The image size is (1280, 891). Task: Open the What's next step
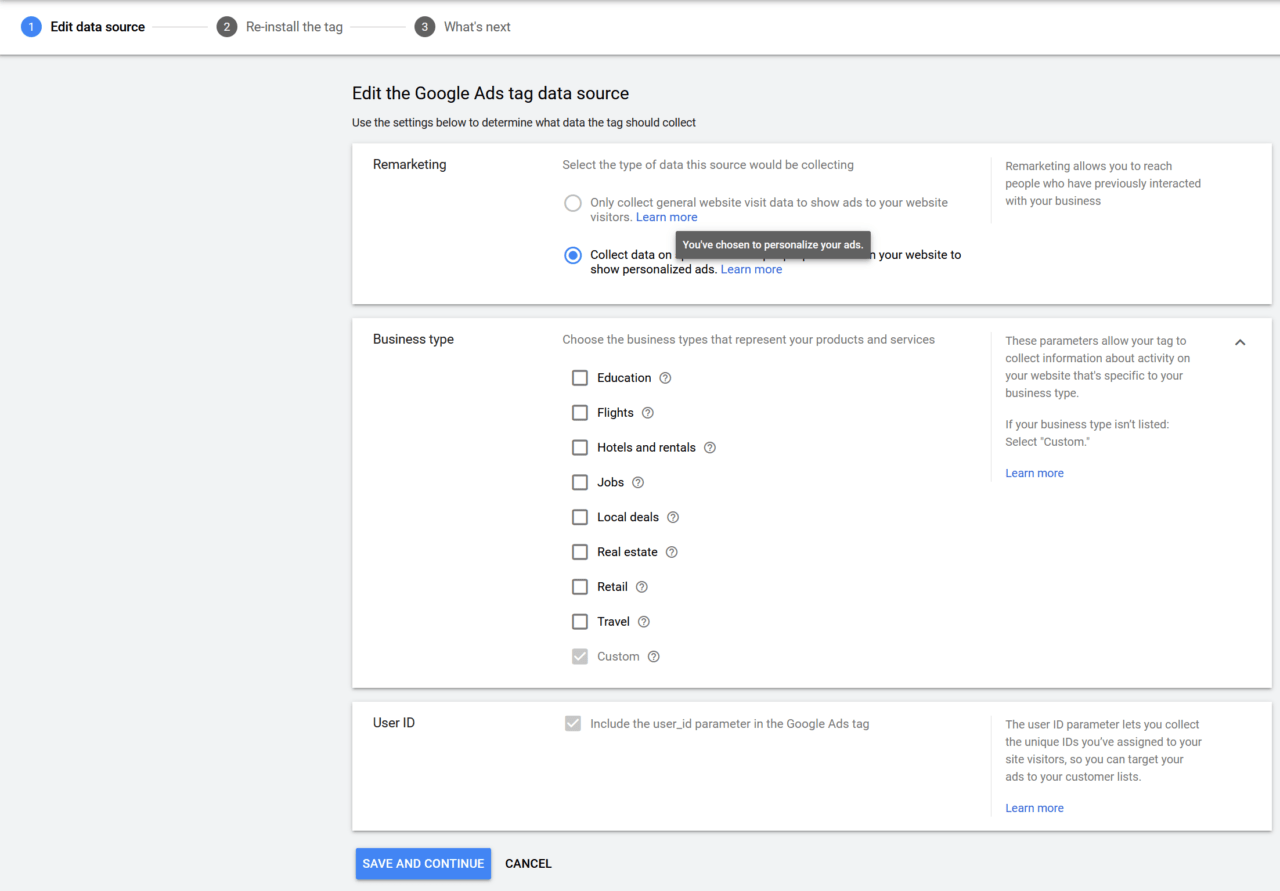tap(424, 26)
